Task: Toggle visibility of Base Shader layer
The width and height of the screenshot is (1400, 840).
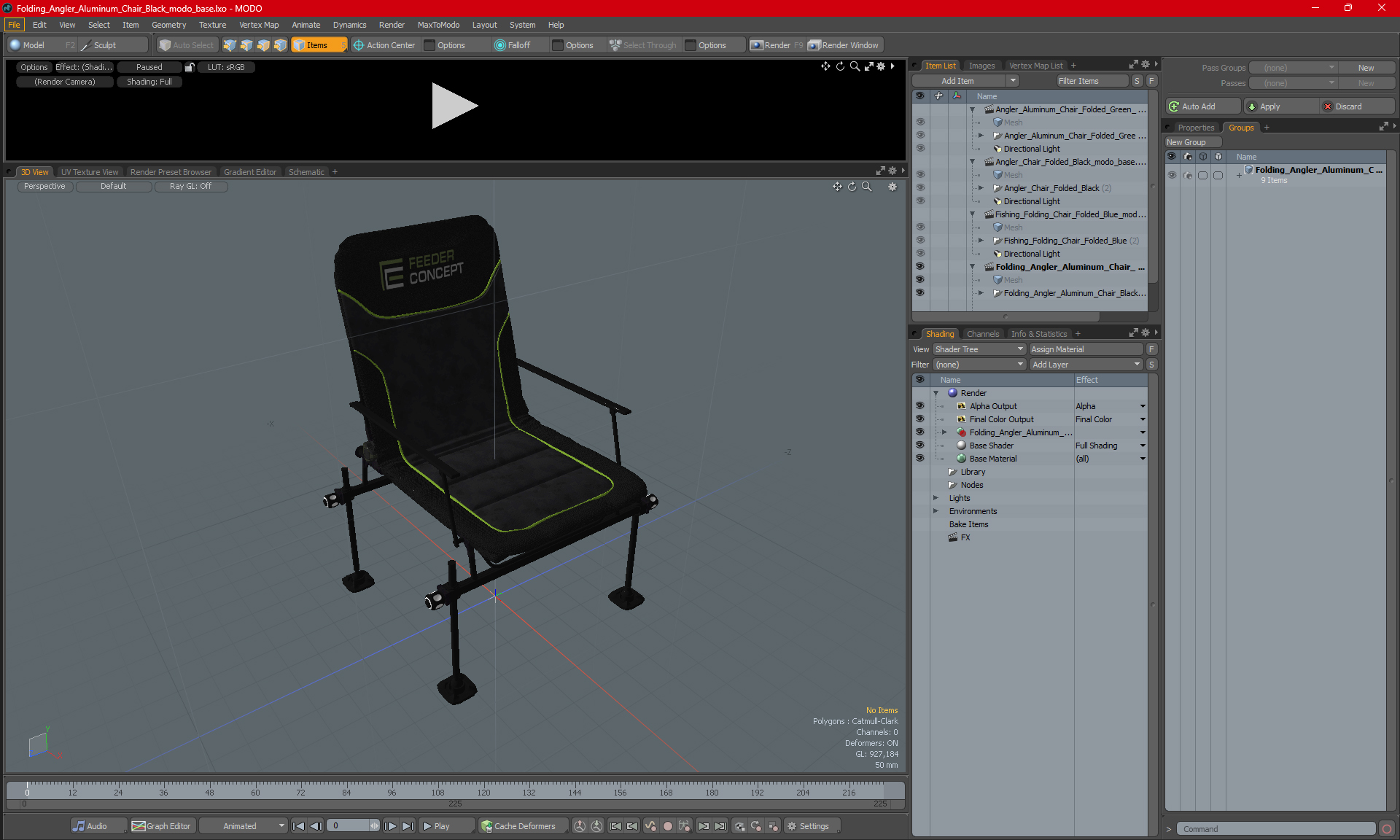Action: point(920,446)
